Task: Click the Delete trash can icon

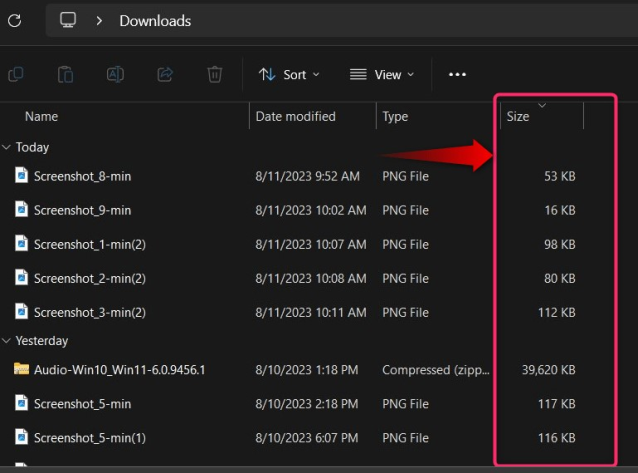Action: pos(214,74)
